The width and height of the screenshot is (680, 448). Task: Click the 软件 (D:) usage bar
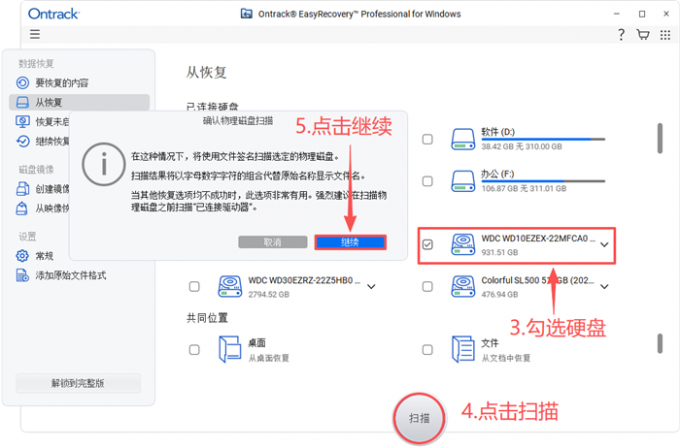[543, 139]
